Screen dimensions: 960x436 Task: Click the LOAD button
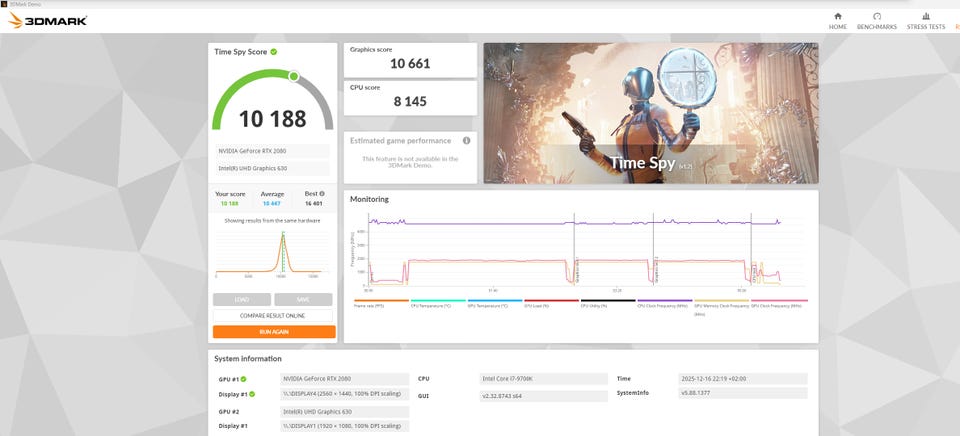click(242, 299)
